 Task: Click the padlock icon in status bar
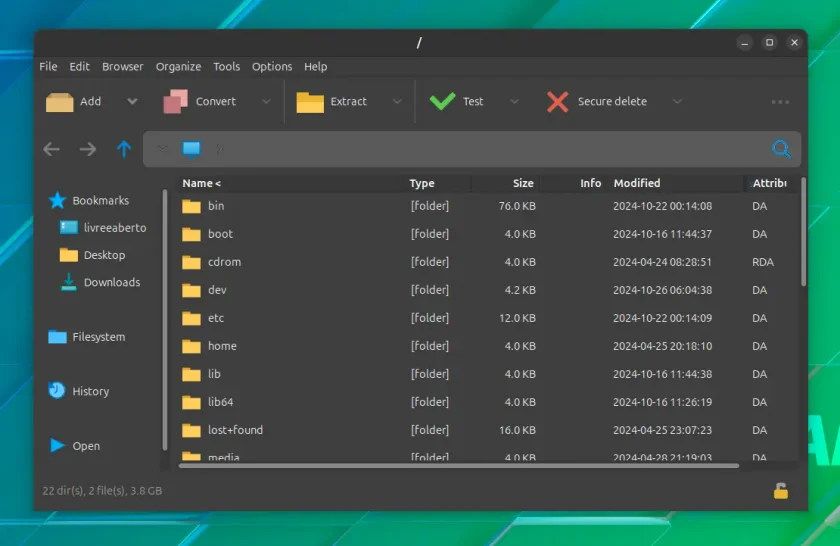[781, 490]
